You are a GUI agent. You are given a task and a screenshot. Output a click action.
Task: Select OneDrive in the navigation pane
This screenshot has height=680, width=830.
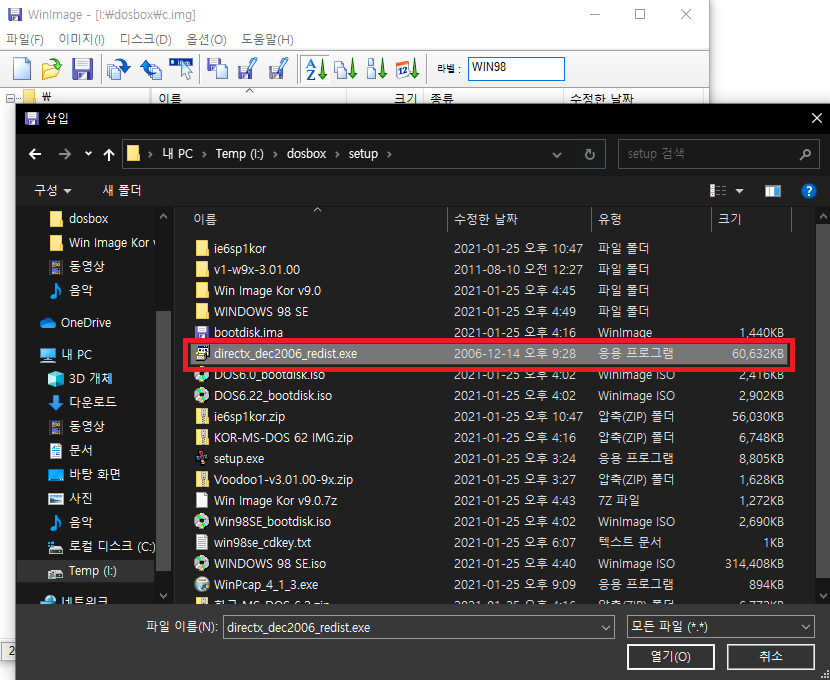click(75, 323)
